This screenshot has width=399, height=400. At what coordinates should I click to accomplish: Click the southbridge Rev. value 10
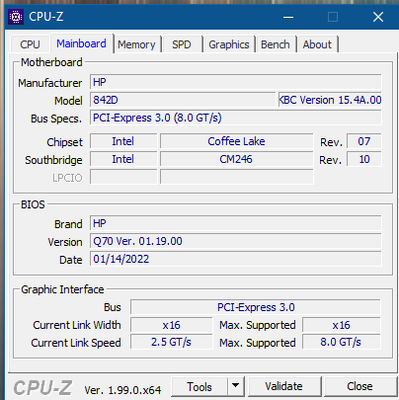364,159
